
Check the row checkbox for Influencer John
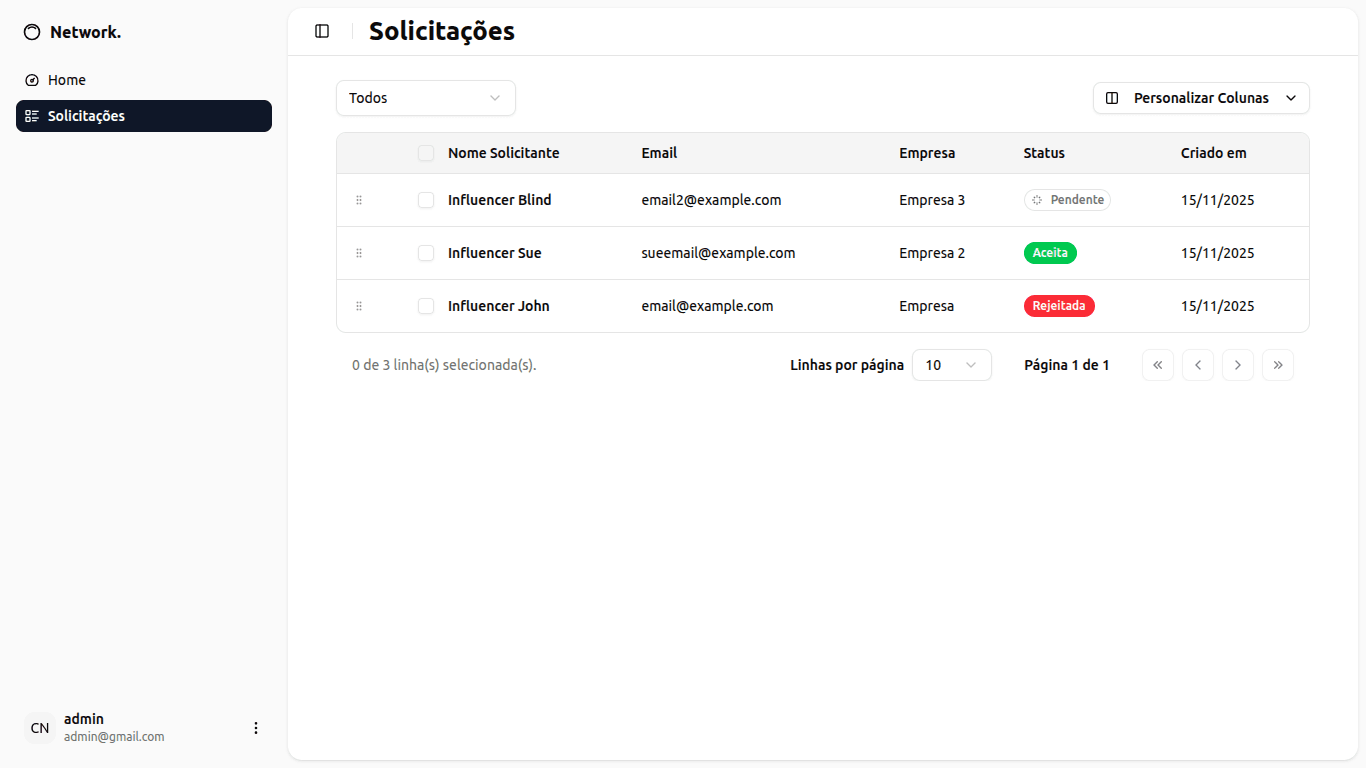(x=426, y=306)
